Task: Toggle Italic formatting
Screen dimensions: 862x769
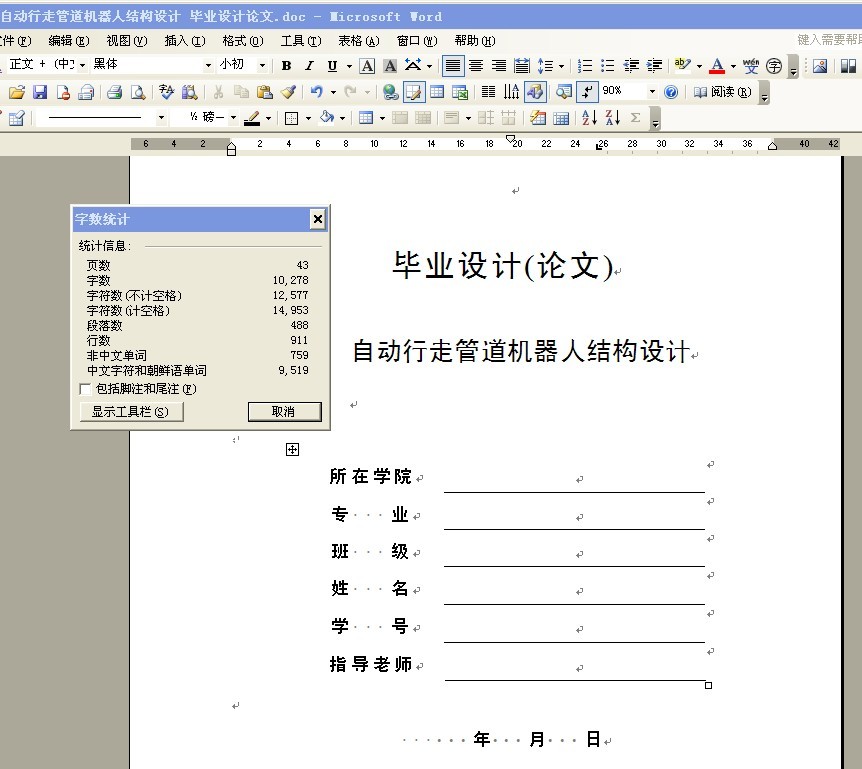Action: (x=310, y=66)
